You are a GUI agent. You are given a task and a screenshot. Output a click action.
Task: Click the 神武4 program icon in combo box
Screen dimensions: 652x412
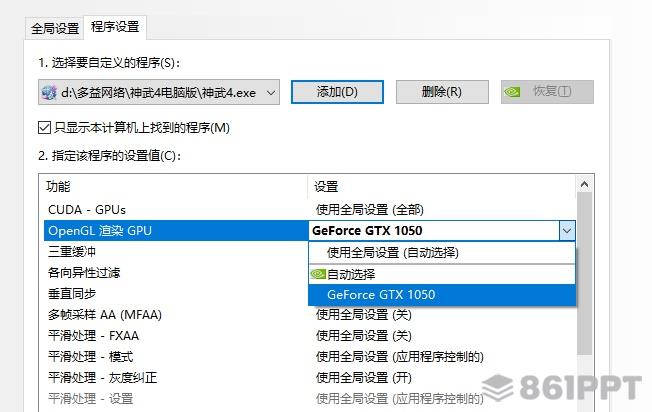pyautogui.click(x=49, y=92)
